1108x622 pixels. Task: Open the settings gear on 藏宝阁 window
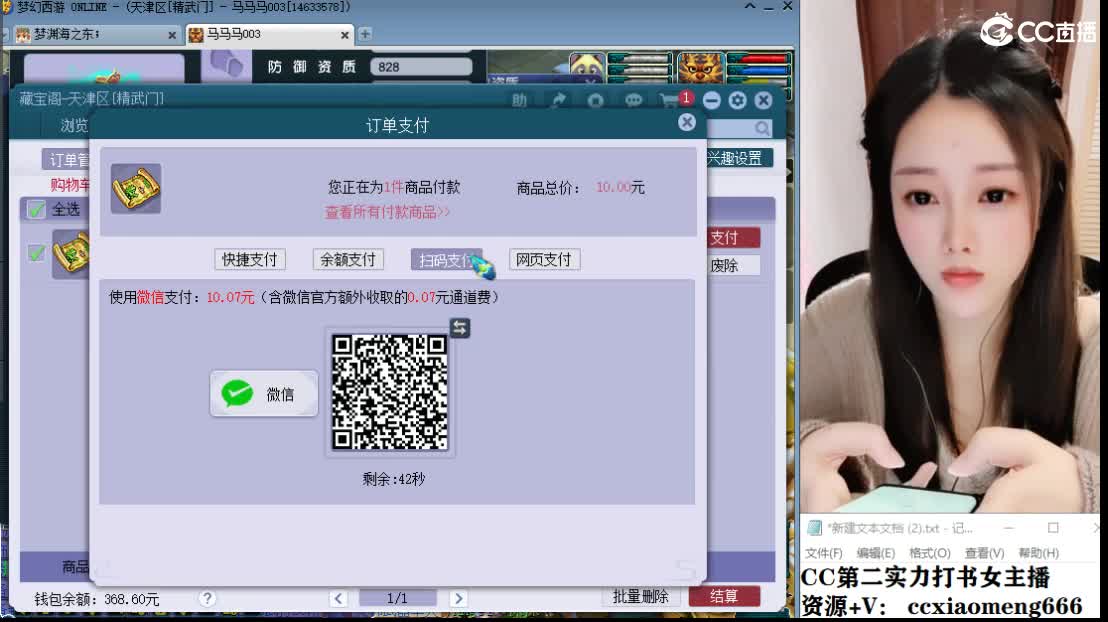tap(737, 100)
